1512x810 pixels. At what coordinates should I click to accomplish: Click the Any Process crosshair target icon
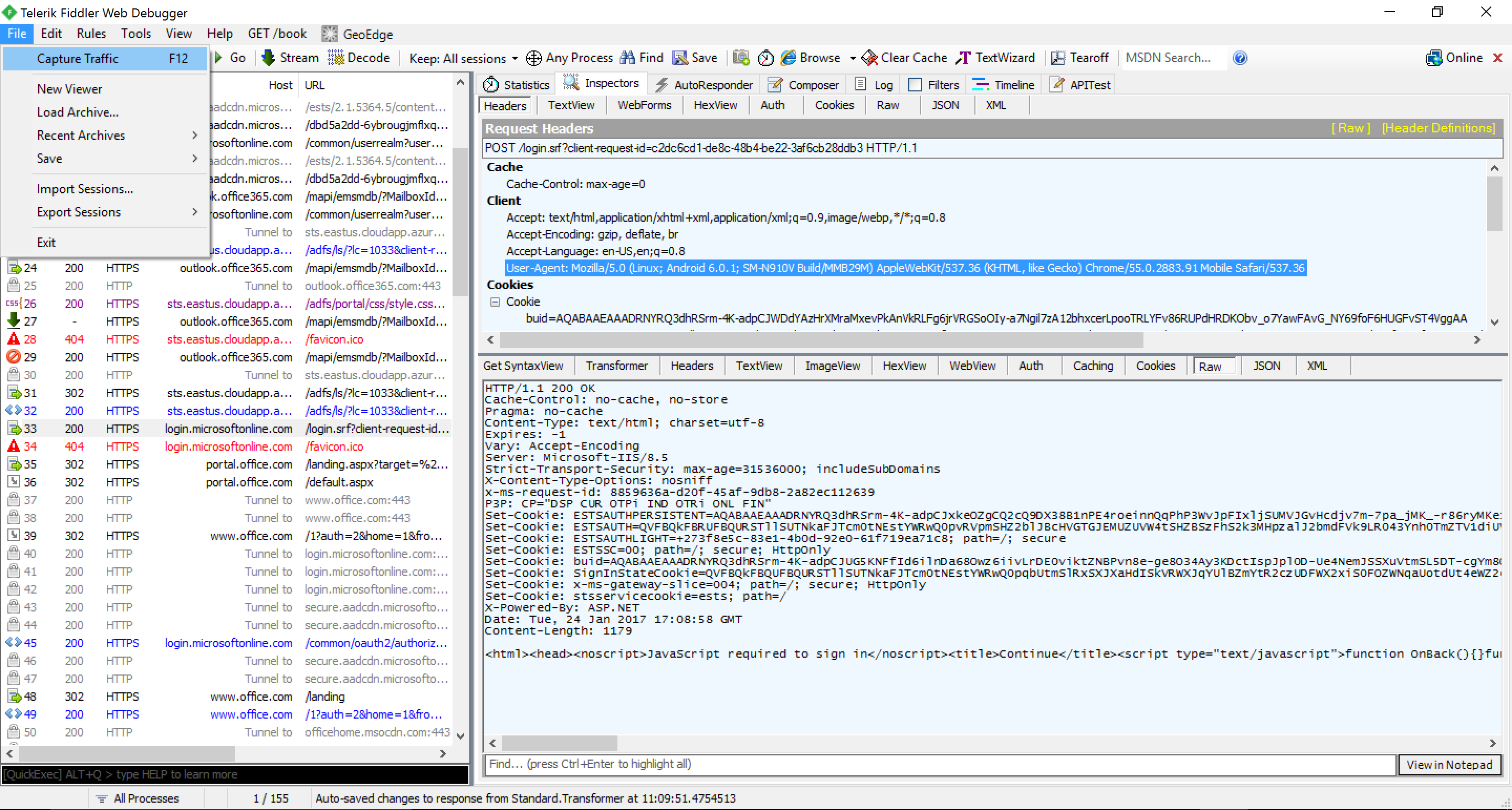click(533, 58)
